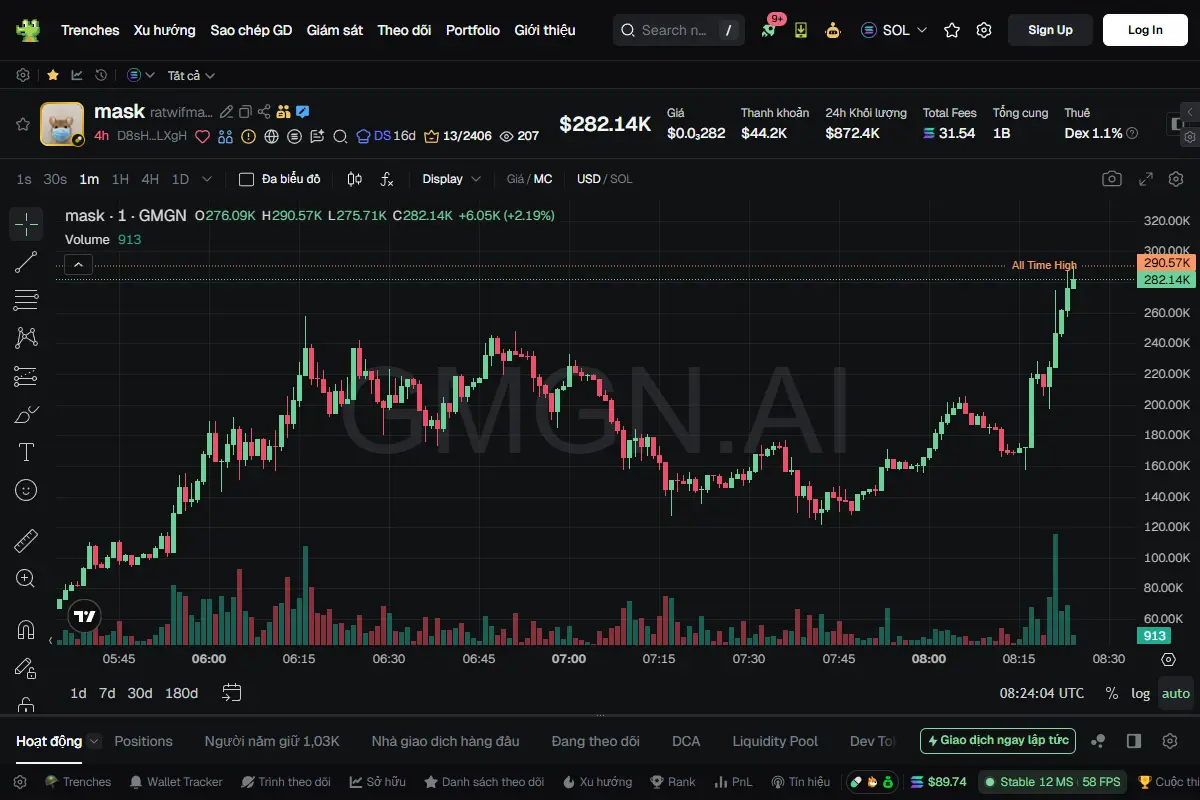Expand the Solana icon dropdown in the filter bar
1200x800 pixels.
coord(141,75)
